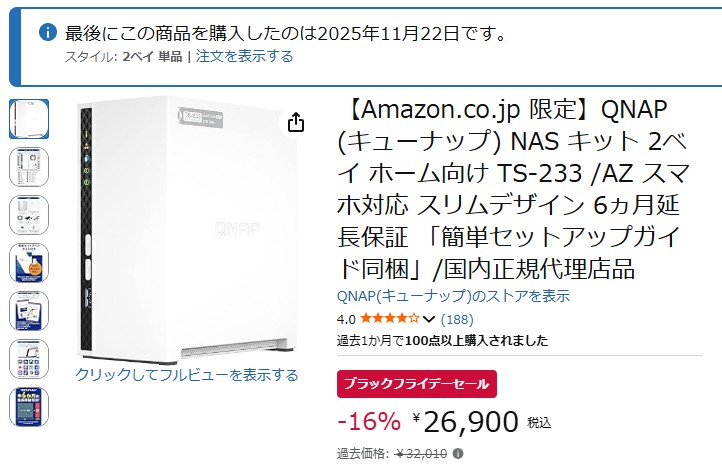The width and height of the screenshot is (722, 464).
Task: Click クリックしてフルビューを表示する link
Action: click(x=187, y=375)
